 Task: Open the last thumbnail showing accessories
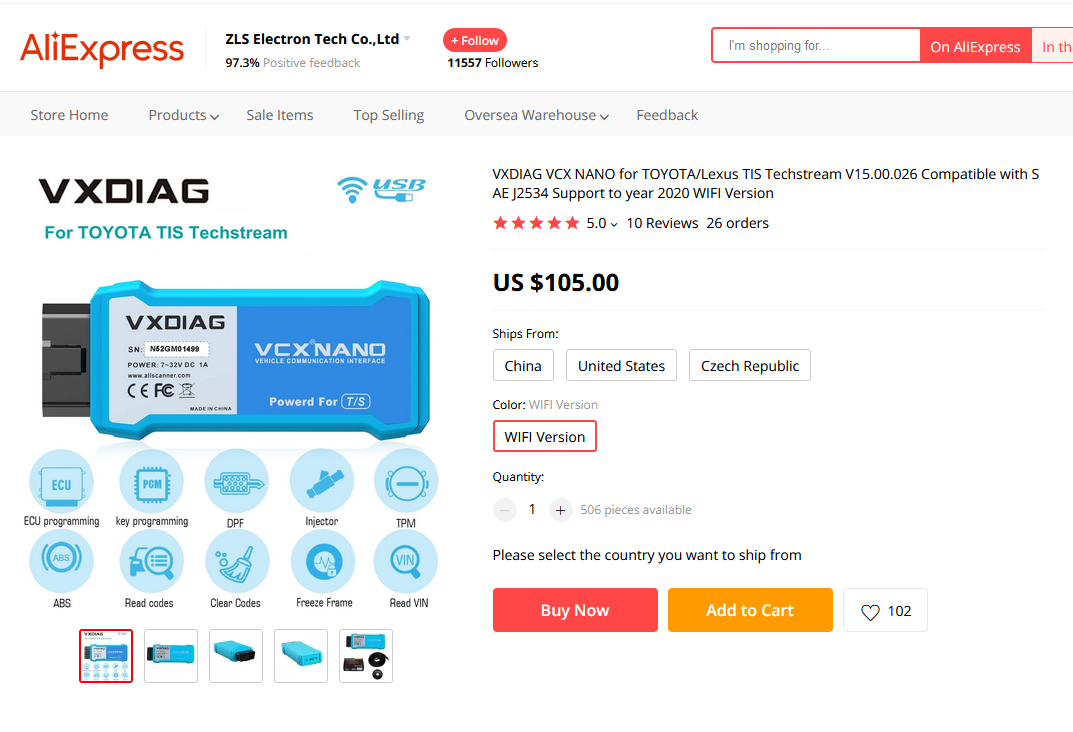366,656
